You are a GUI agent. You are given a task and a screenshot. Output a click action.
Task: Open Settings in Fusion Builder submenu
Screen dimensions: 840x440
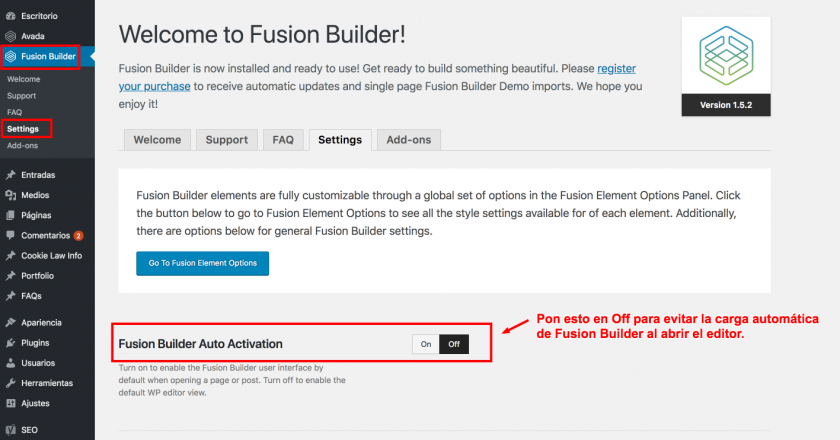pyautogui.click(x=23, y=129)
